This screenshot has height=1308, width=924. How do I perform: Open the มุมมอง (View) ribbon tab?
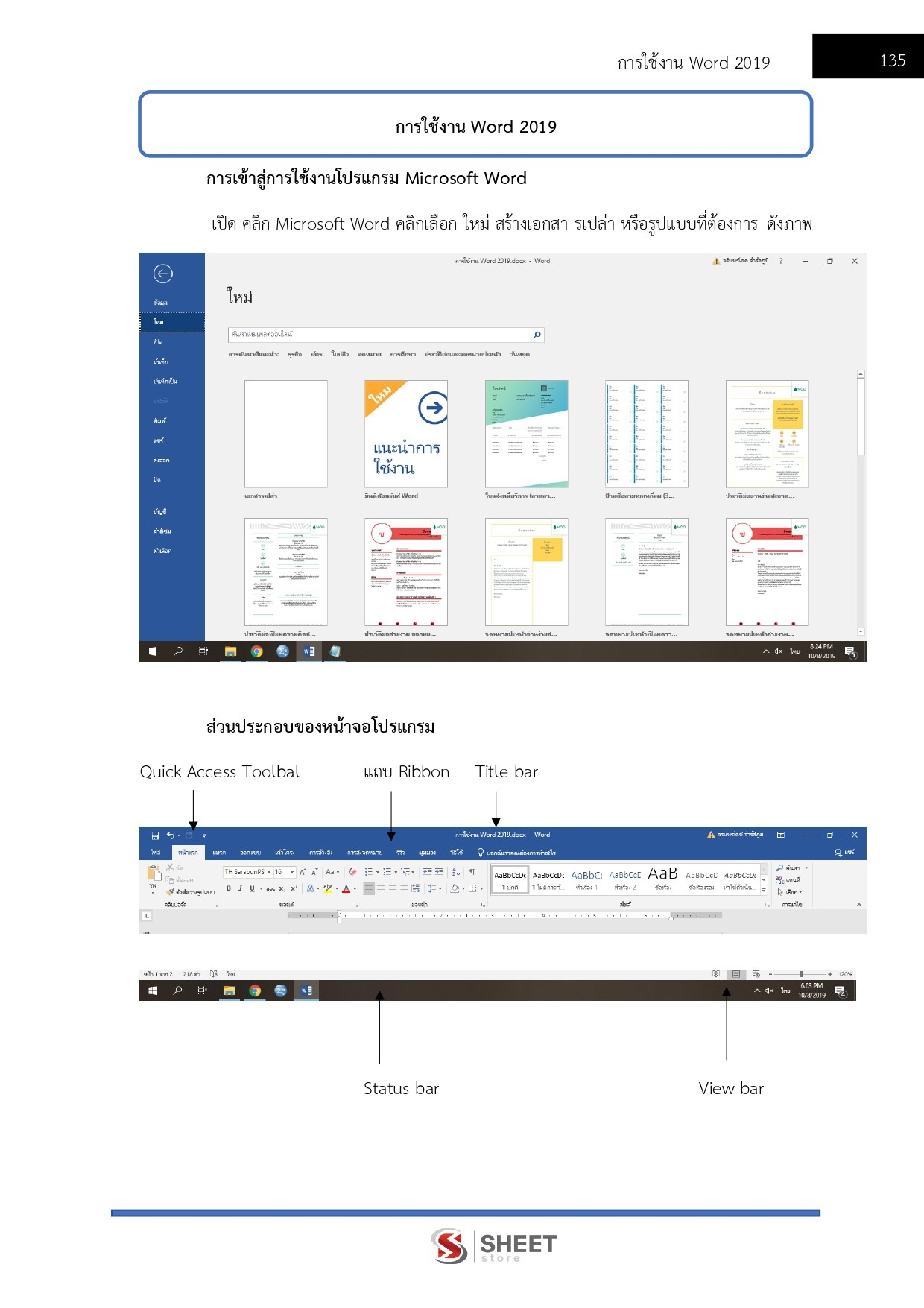427,853
